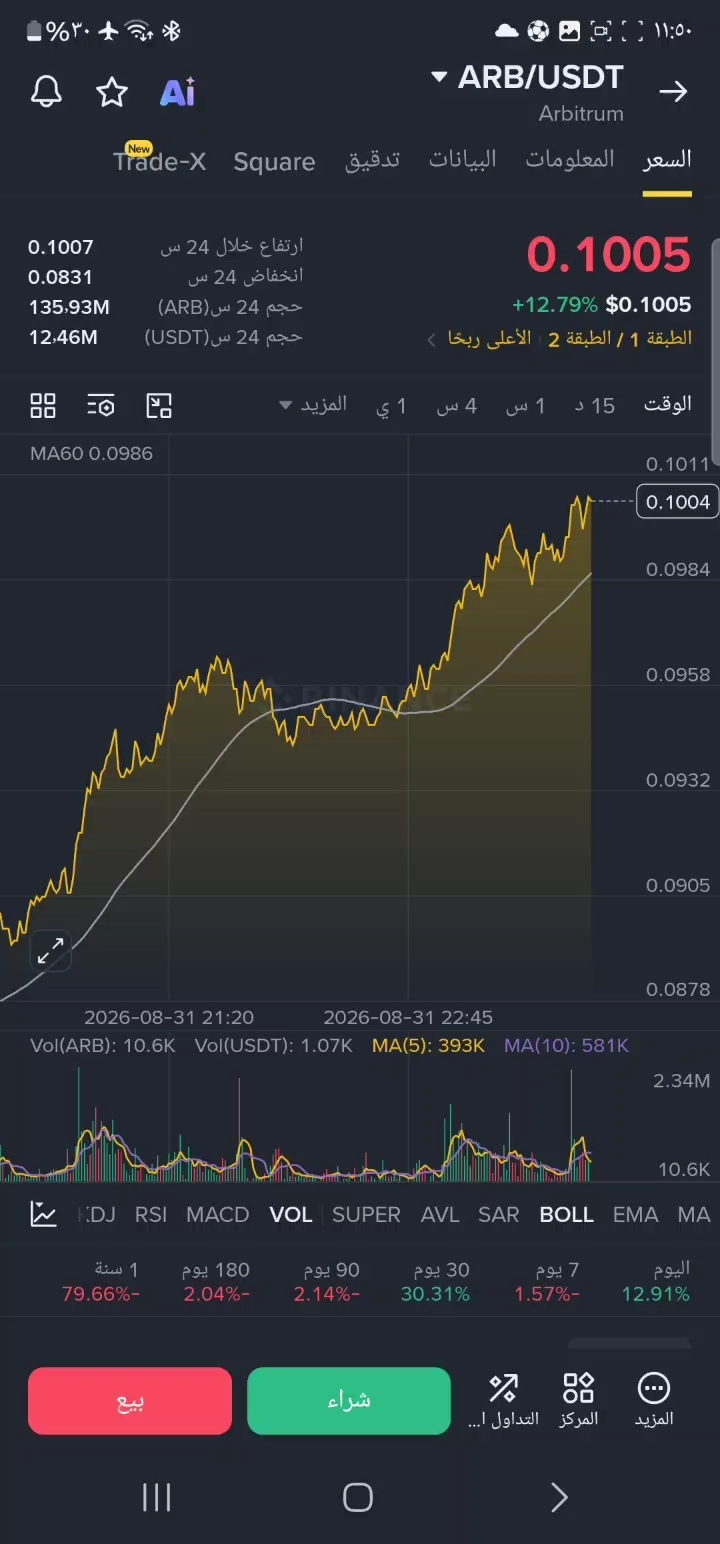Viewport: 720px width, 1544px height.
Task: Tap the MA60 0.0986 indicator label
Action: pyautogui.click(x=91, y=453)
